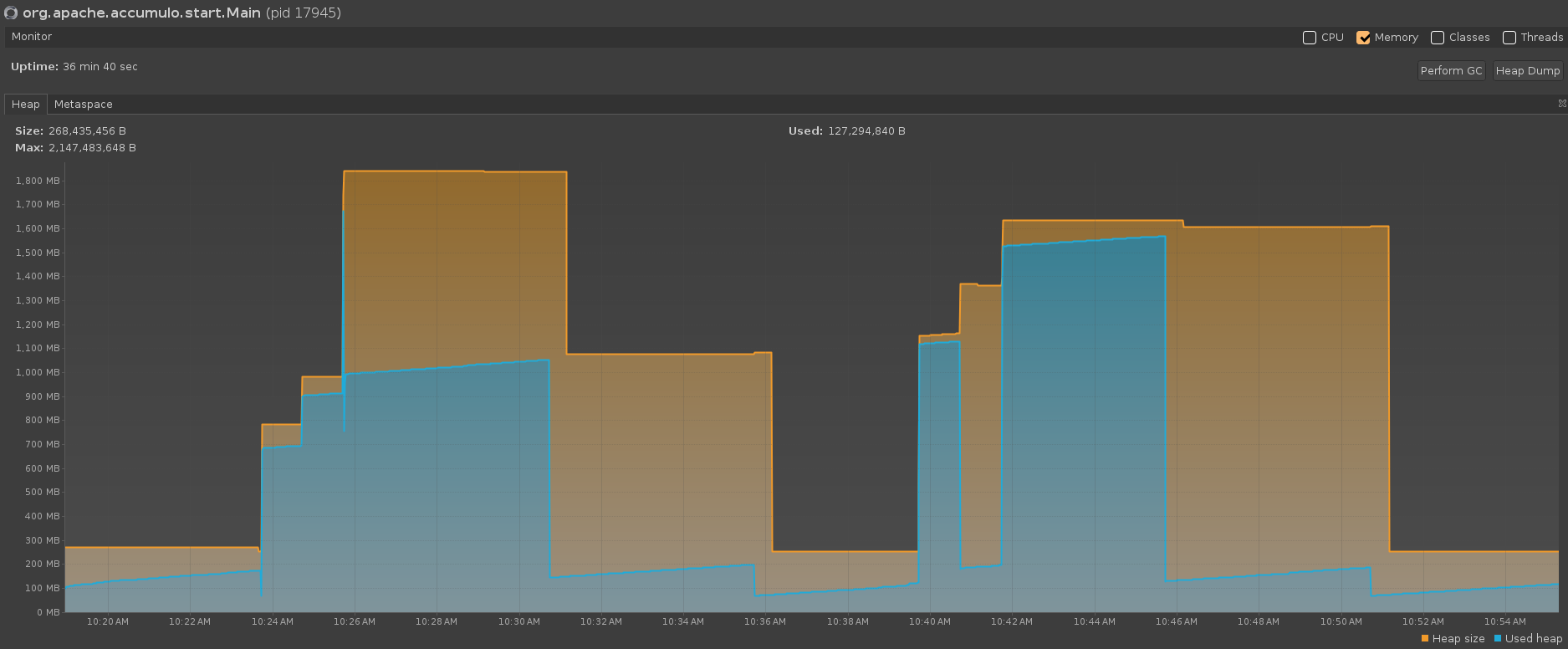Image resolution: width=1568 pixels, height=649 pixels.
Task: Uncheck the Memory checkbox
Action: pyautogui.click(x=1363, y=38)
